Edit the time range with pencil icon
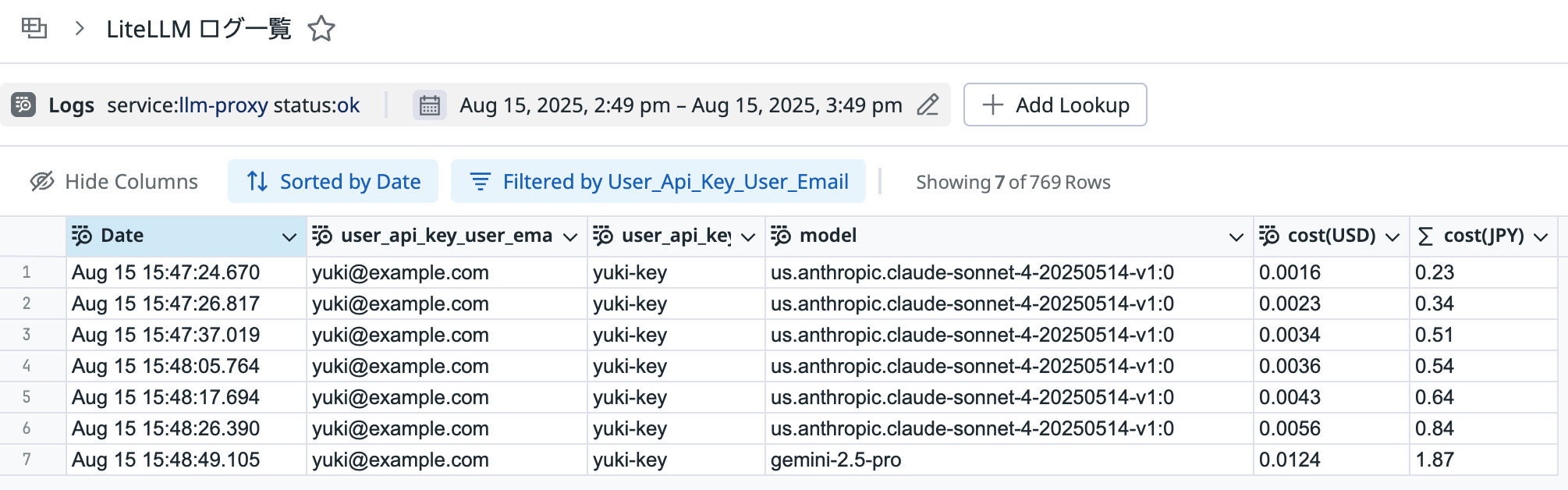The height and width of the screenshot is (490, 1568). 928,105
